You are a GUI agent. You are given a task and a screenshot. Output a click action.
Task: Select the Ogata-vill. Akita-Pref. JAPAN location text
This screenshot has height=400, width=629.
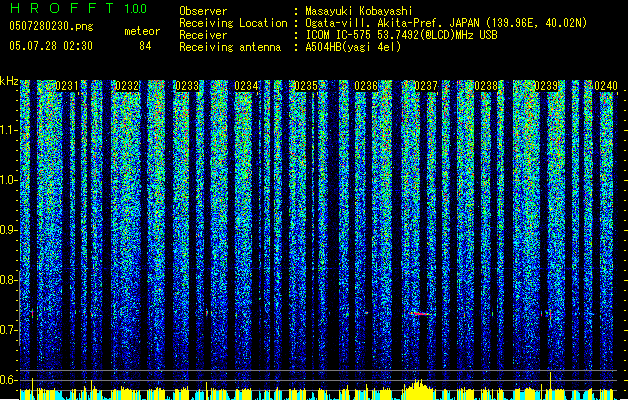pyautogui.click(x=446, y=23)
